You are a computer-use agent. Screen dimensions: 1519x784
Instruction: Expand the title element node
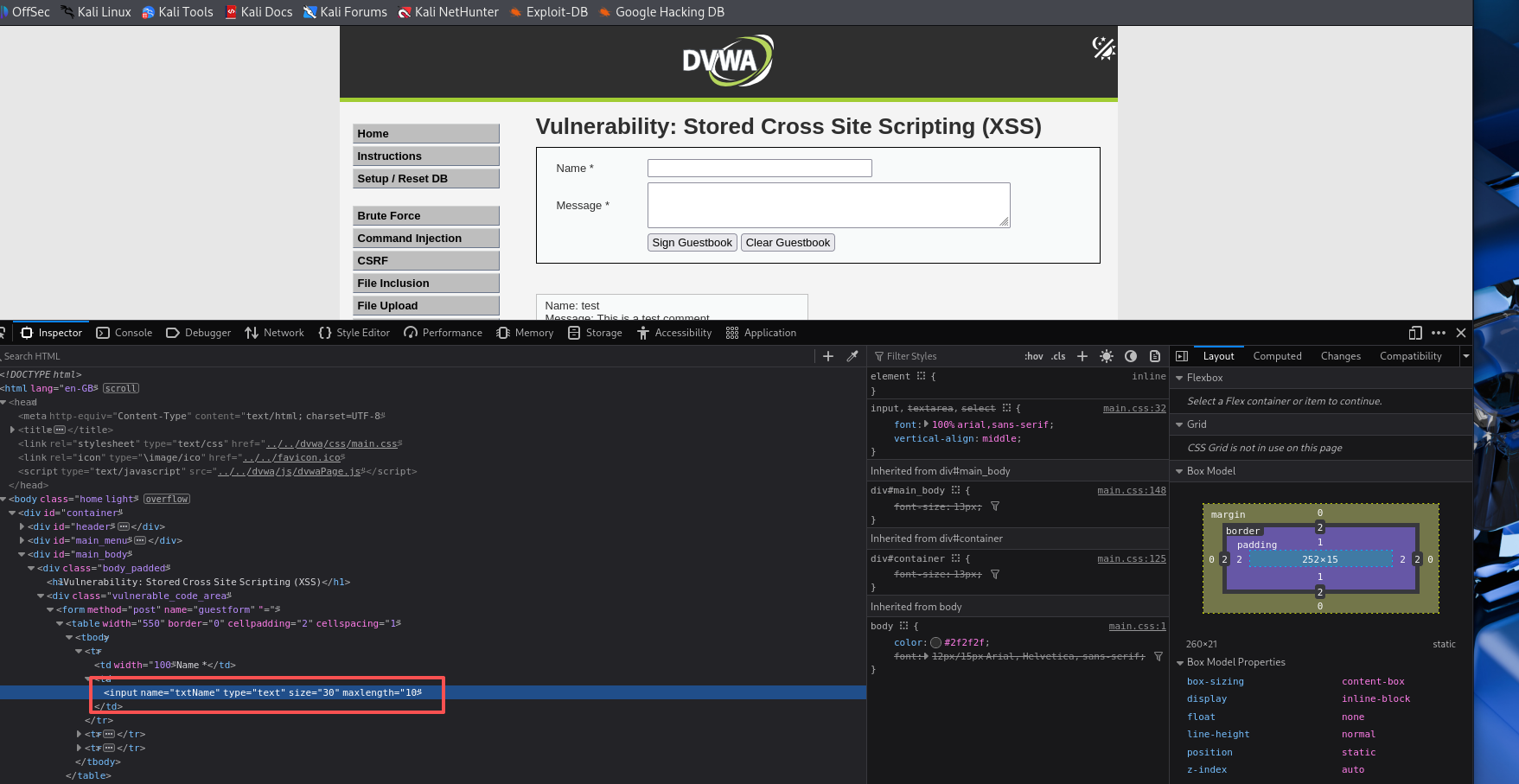12,430
